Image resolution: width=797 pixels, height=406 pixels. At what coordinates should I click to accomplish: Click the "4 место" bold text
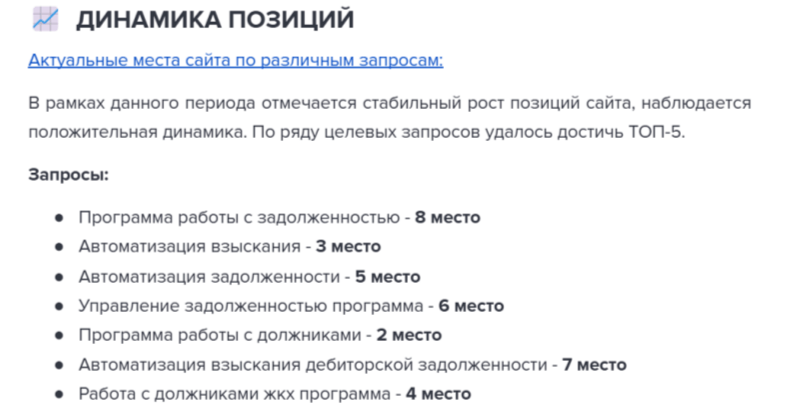(438, 394)
